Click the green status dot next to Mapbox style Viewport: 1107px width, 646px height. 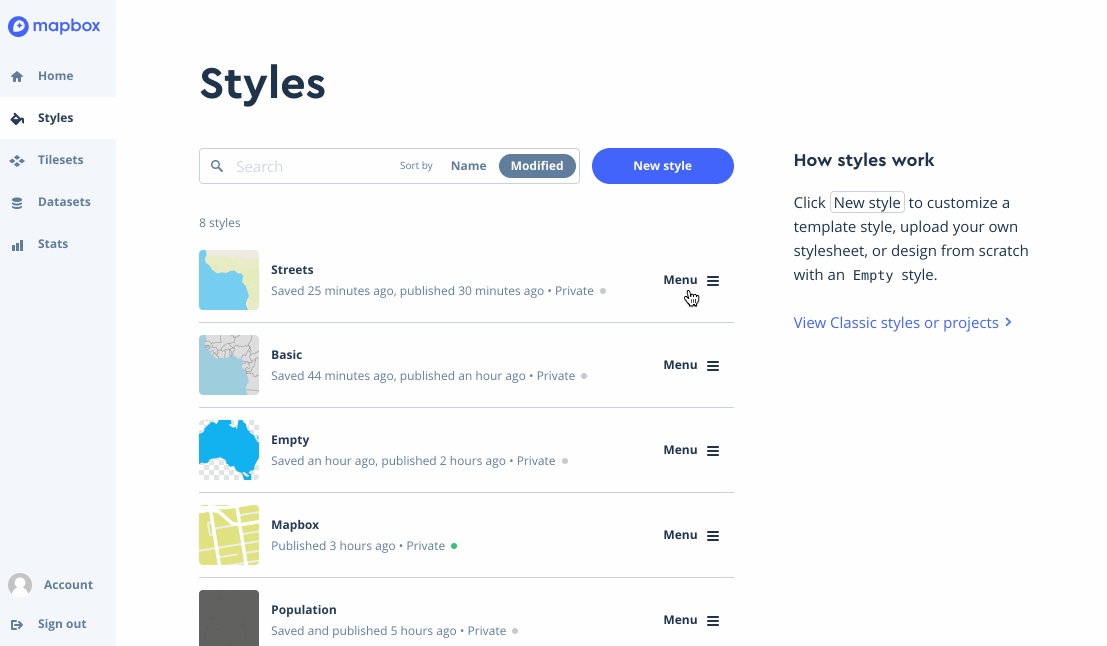tap(455, 546)
